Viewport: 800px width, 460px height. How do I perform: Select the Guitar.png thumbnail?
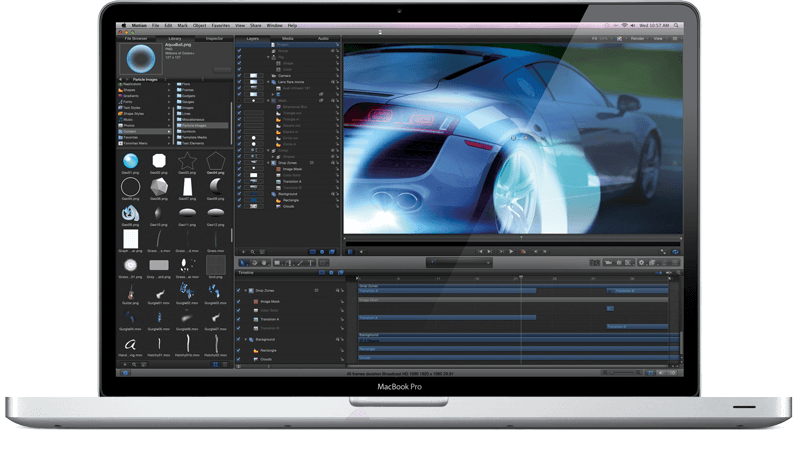click(131, 292)
